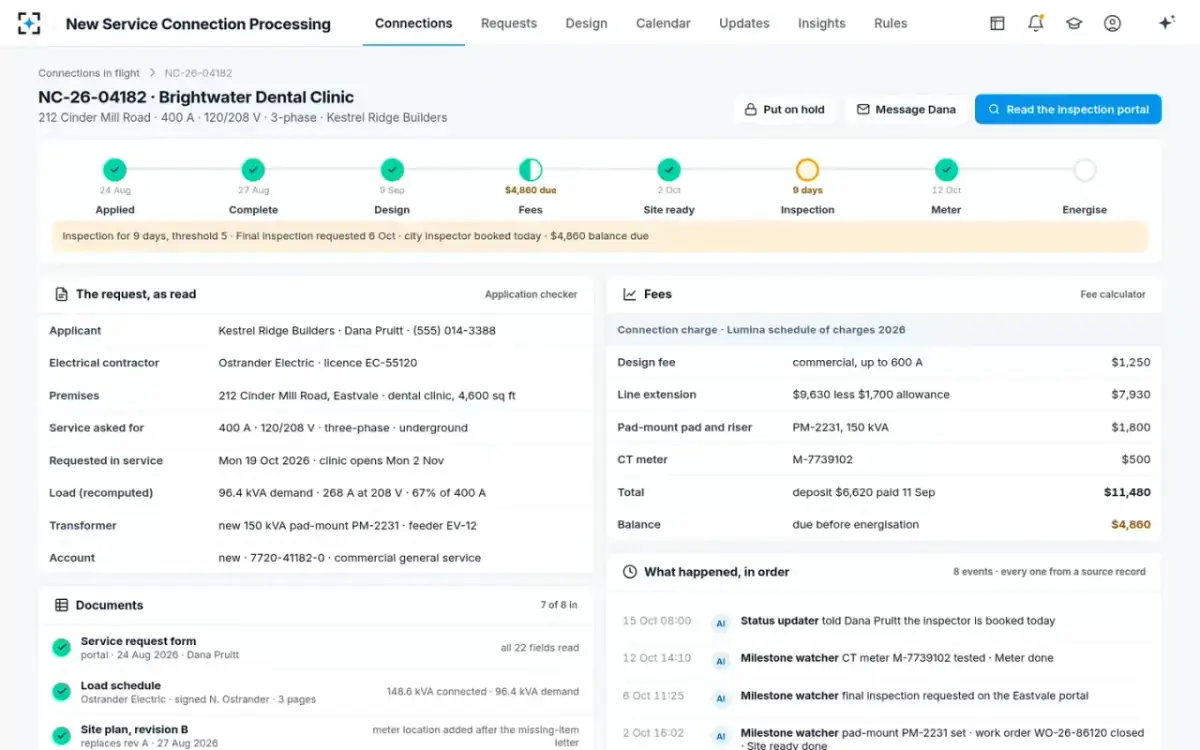This screenshot has height=750, width=1200.
Task: Switch to the Updates tab
Action: click(744, 23)
